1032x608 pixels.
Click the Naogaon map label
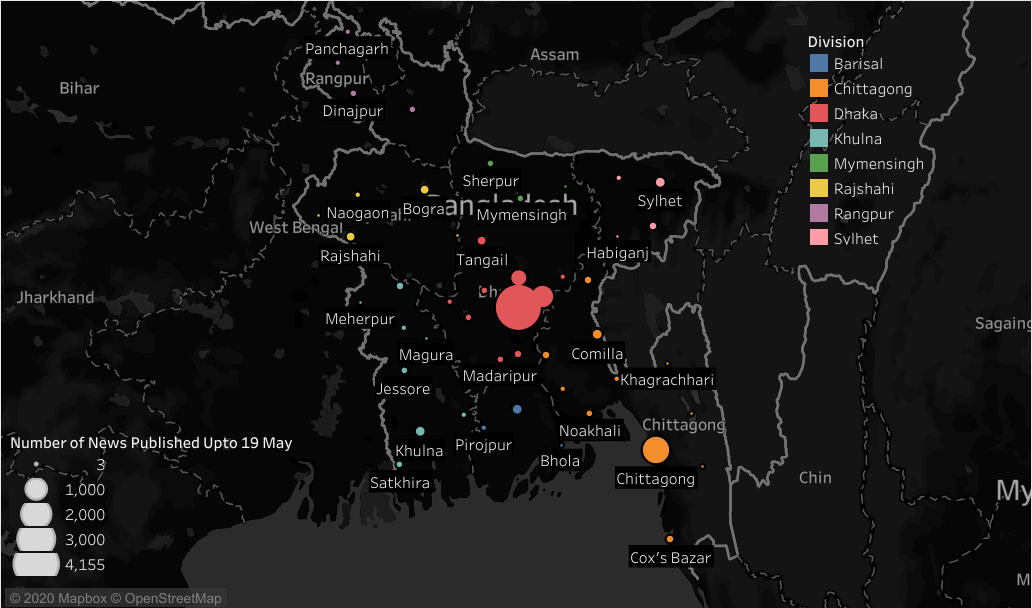point(357,213)
